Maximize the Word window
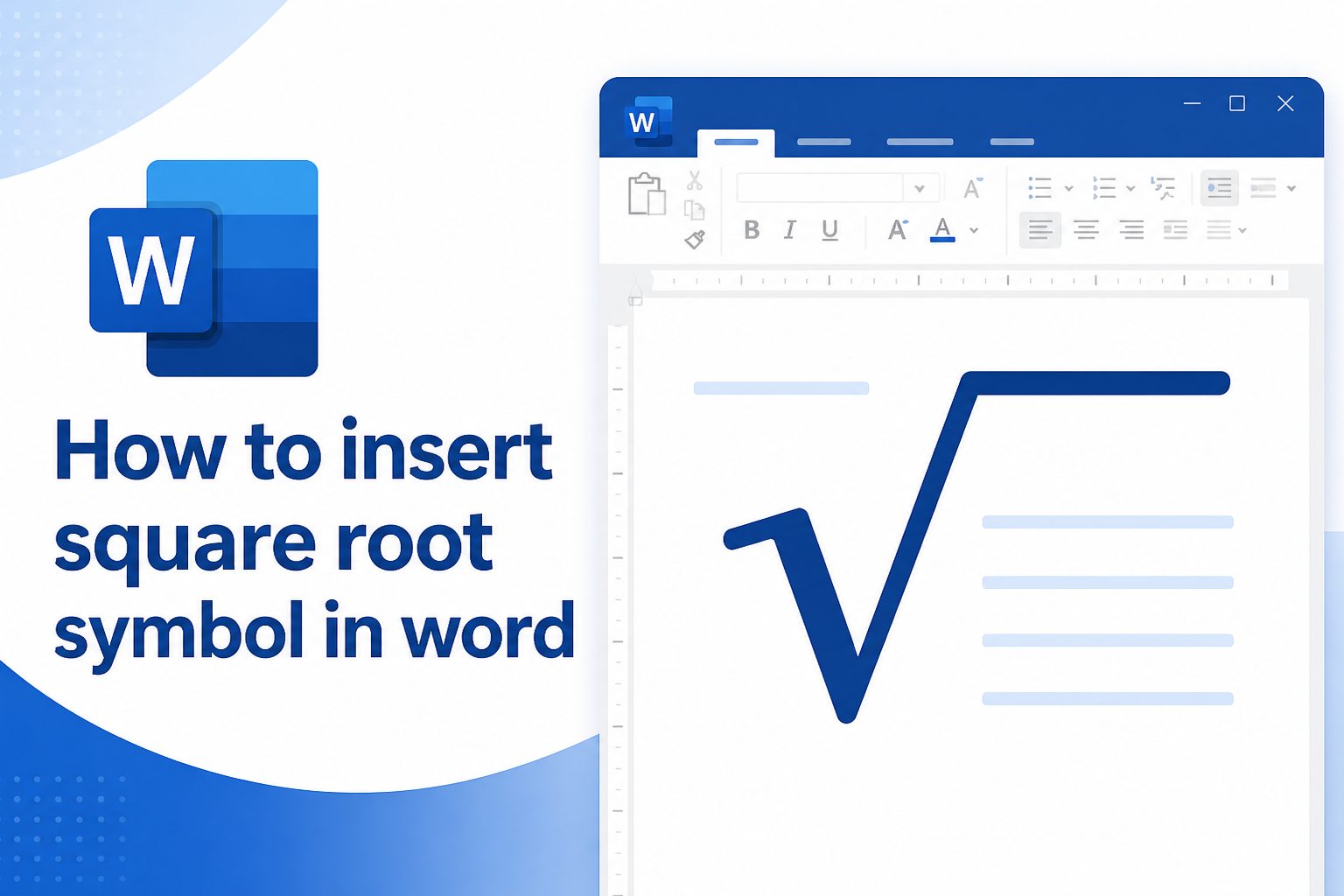The height and width of the screenshot is (896, 1344). pos(1237,103)
